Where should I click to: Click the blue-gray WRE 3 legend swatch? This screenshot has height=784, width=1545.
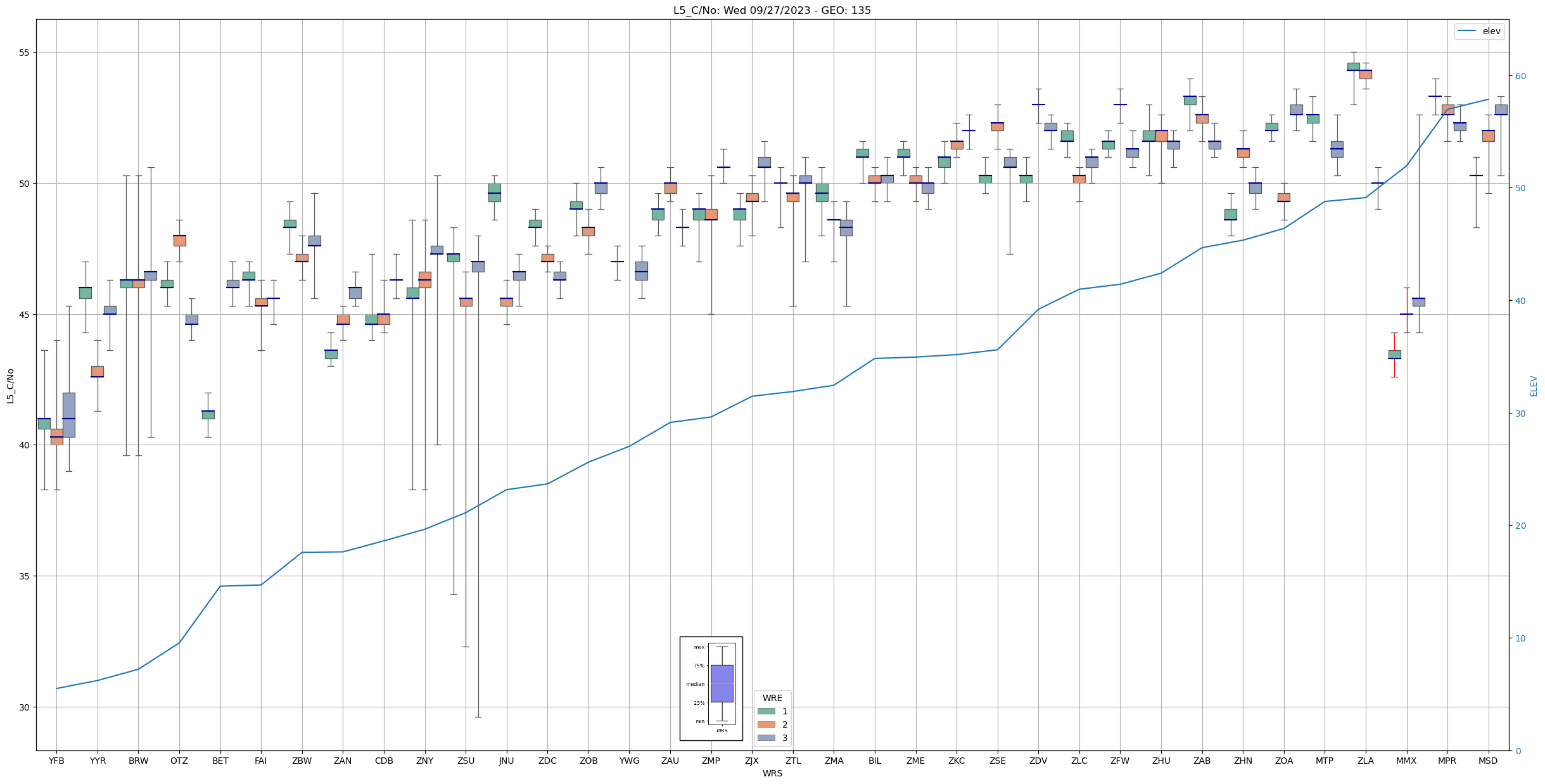(766, 738)
